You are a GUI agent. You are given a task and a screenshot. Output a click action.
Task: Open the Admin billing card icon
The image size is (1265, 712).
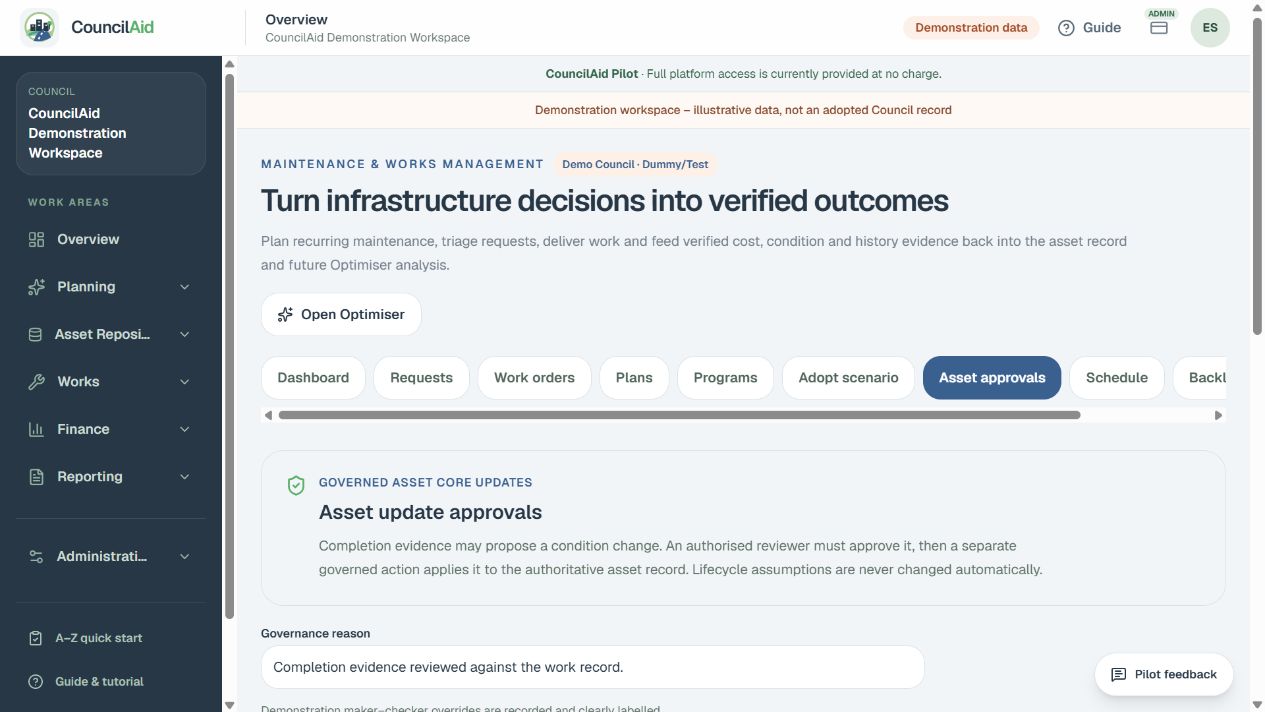(1159, 28)
